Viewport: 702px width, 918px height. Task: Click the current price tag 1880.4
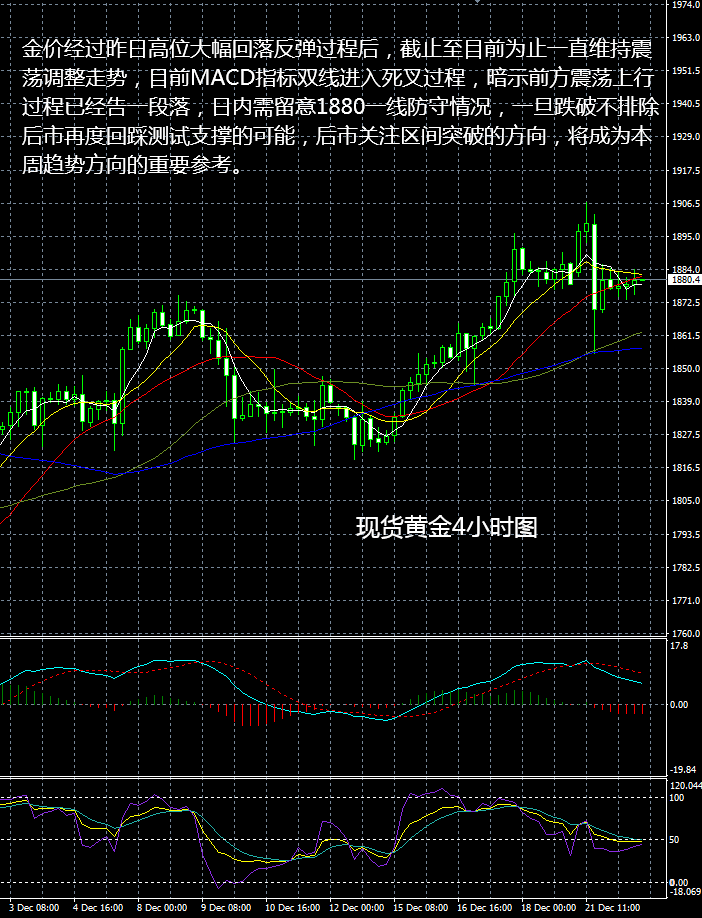click(685, 280)
